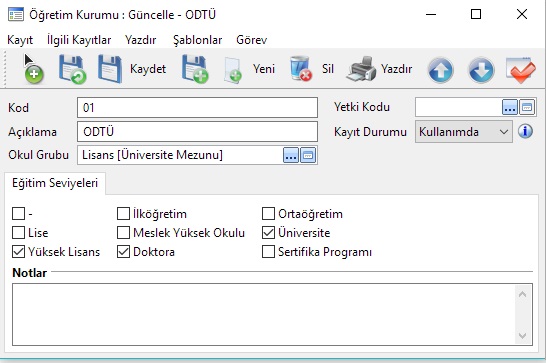Click Notlar scrollbar up arrow

click(x=522, y=295)
